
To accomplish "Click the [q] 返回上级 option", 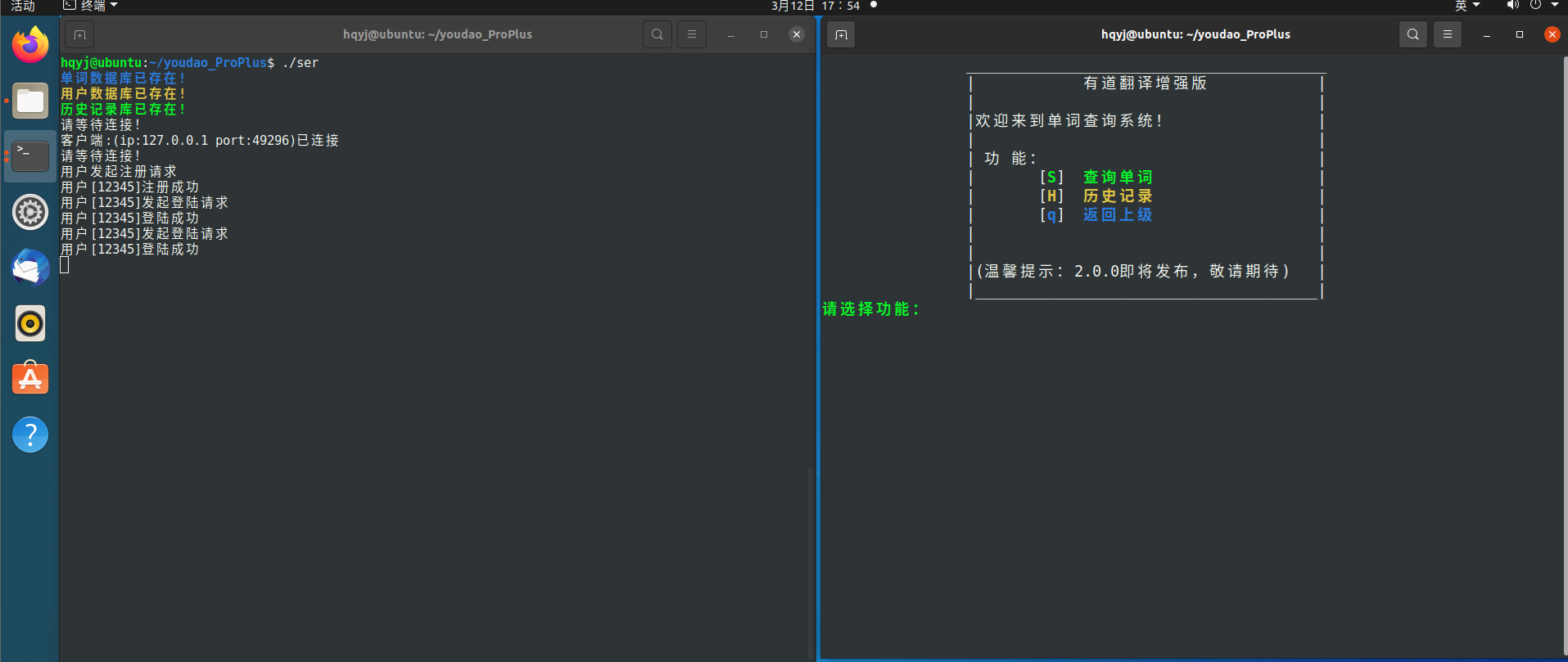I will coord(1096,214).
